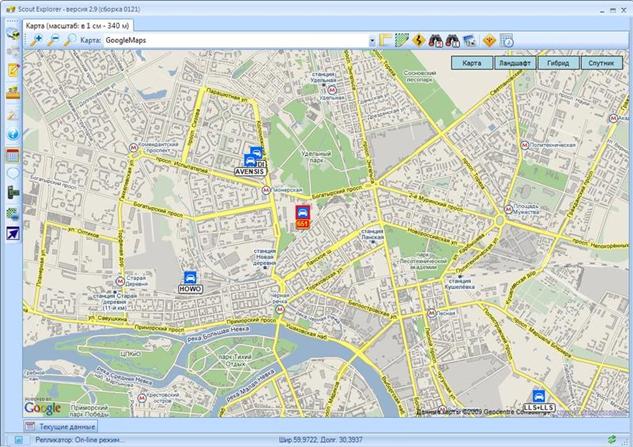Open the Карта (масштаб) tab
The height and width of the screenshot is (447, 633).
78,26
